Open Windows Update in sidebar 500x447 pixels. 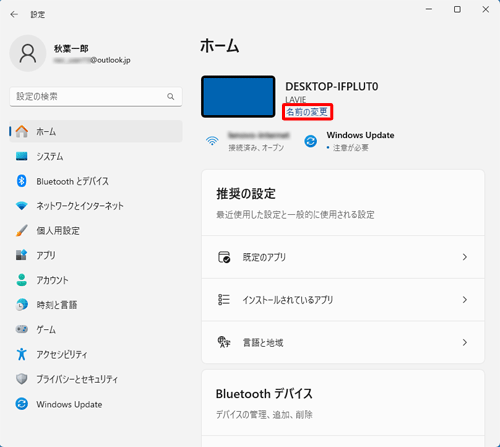click(96, 404)
